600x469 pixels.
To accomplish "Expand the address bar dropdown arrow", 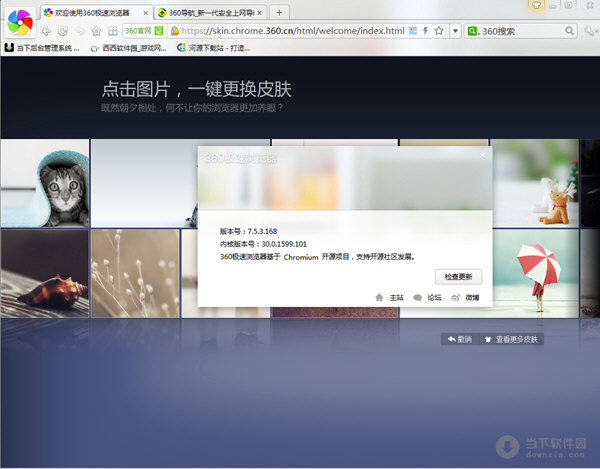I will pyautogui.click(x=455, y=31).
